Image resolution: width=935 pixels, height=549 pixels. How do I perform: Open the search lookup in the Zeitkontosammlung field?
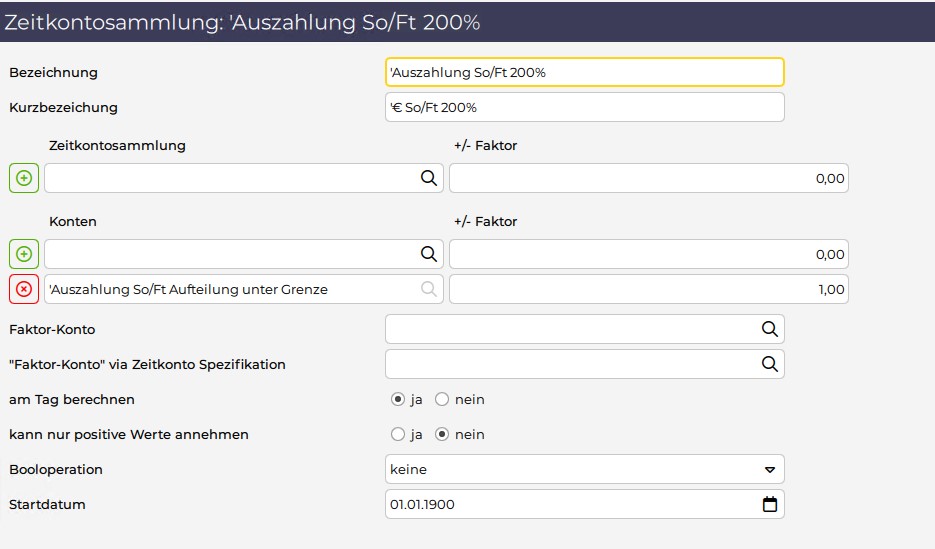pos(429,178)
